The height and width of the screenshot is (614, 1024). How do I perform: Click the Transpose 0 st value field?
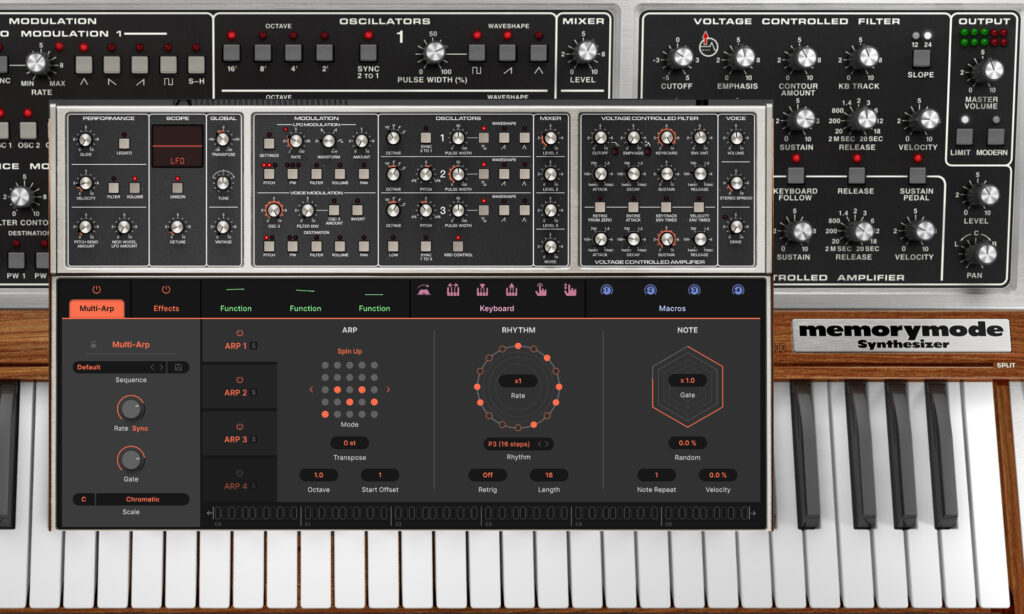coord(349,443)
